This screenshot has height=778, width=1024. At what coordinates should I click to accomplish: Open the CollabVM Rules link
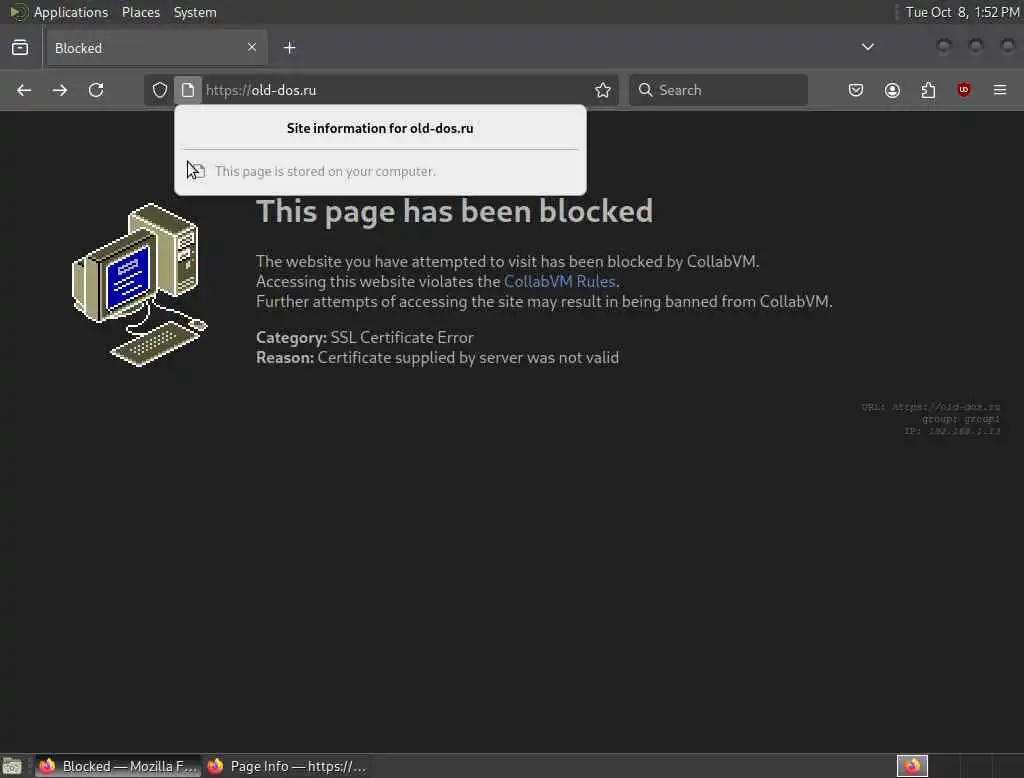pos(560,282)
